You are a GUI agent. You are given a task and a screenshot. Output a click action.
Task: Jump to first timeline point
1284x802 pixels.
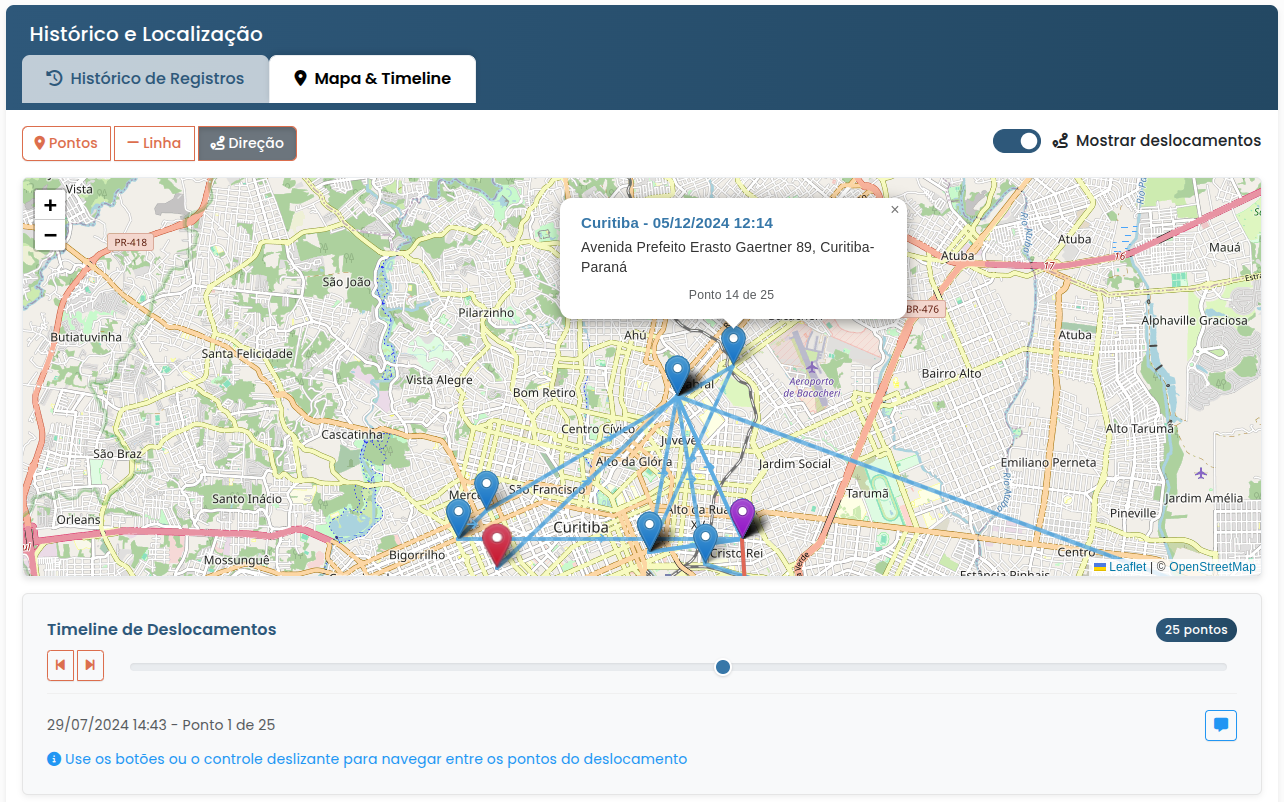pyautogui.click(x=60, y=665)
